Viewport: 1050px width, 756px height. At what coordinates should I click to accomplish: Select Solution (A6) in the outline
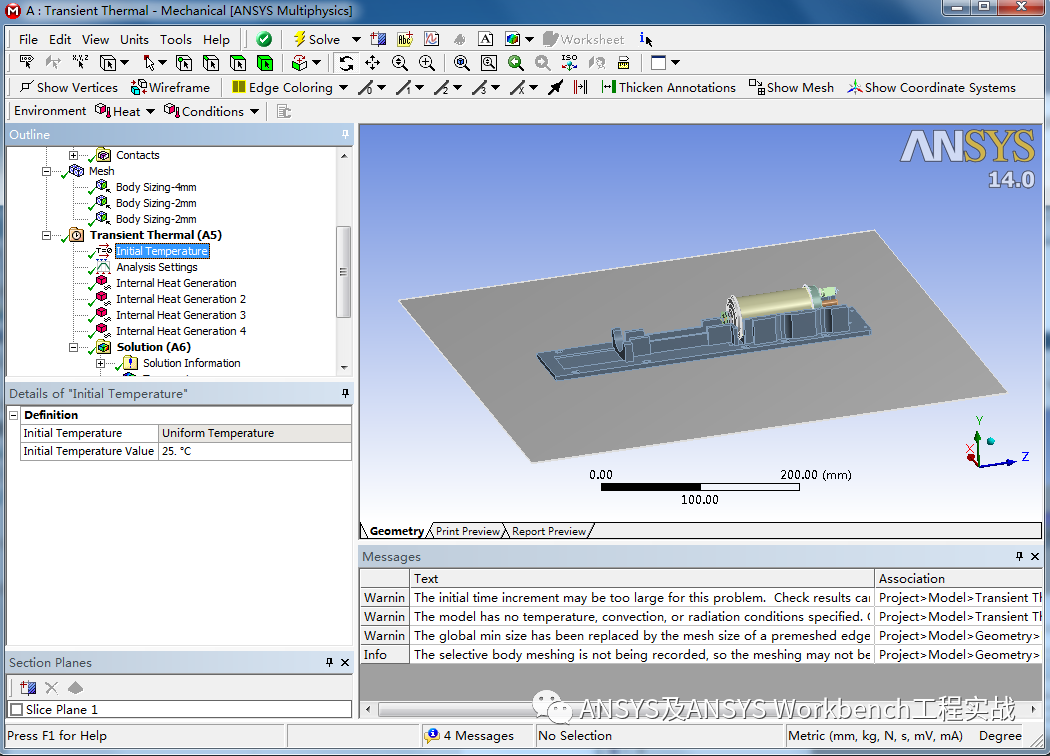[x=153, y=348]
